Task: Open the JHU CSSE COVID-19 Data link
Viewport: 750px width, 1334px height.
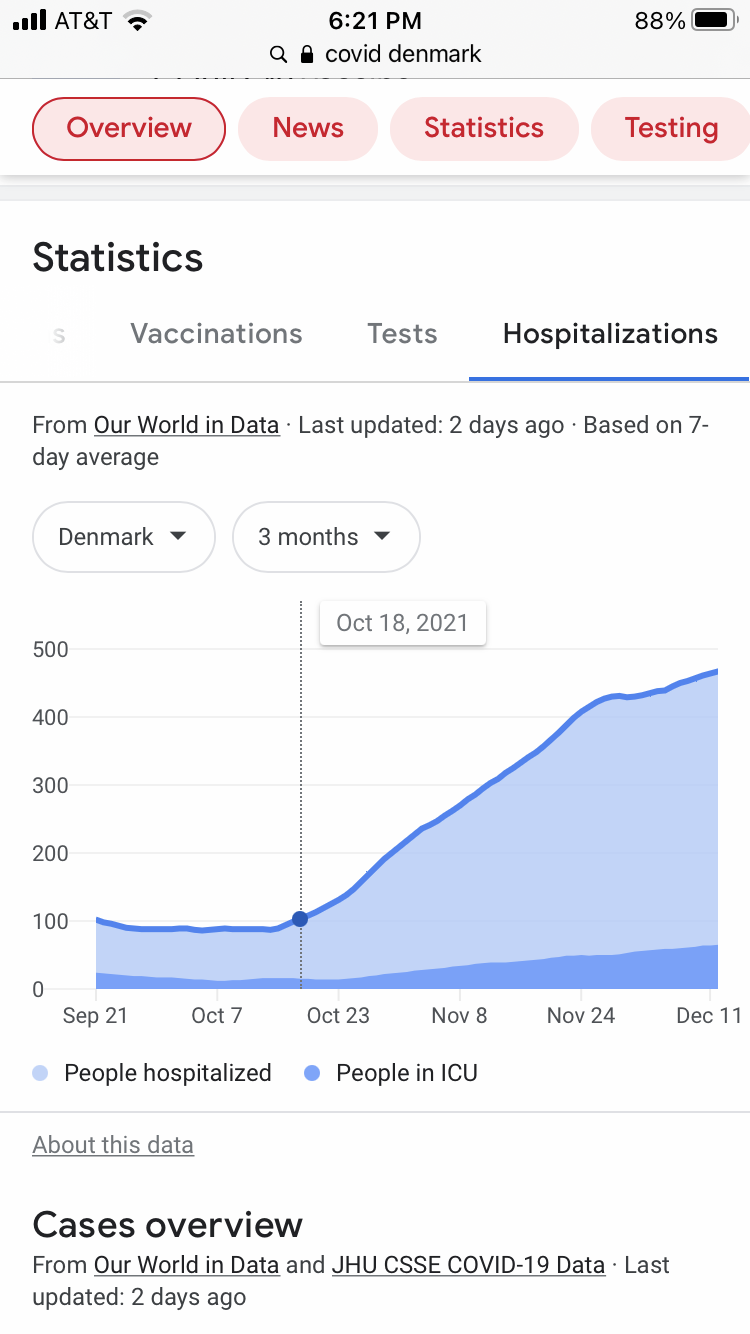Action: pyautogui.click(x=468, y=1265)
